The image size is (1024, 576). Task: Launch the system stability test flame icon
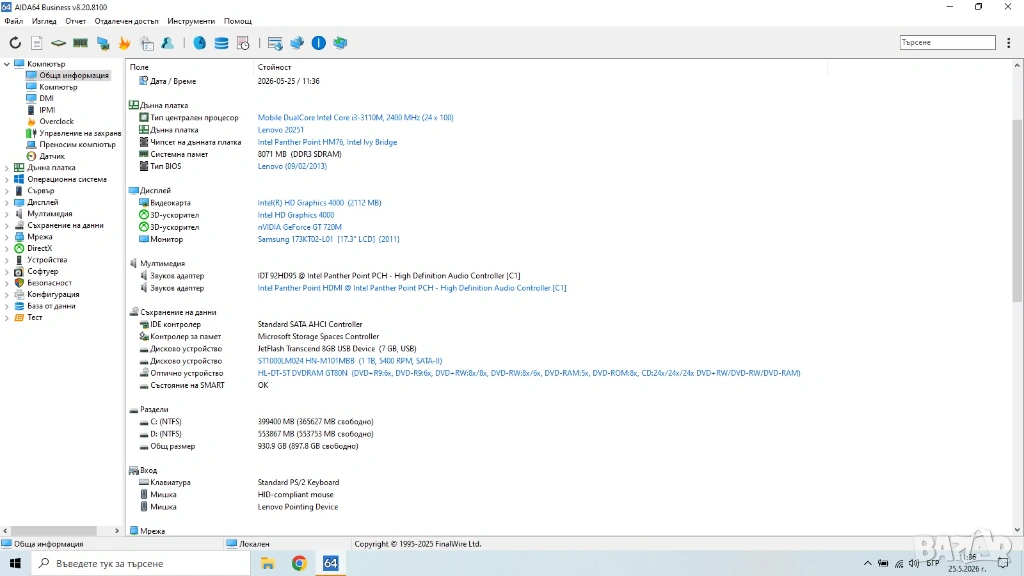pos(124,43)
